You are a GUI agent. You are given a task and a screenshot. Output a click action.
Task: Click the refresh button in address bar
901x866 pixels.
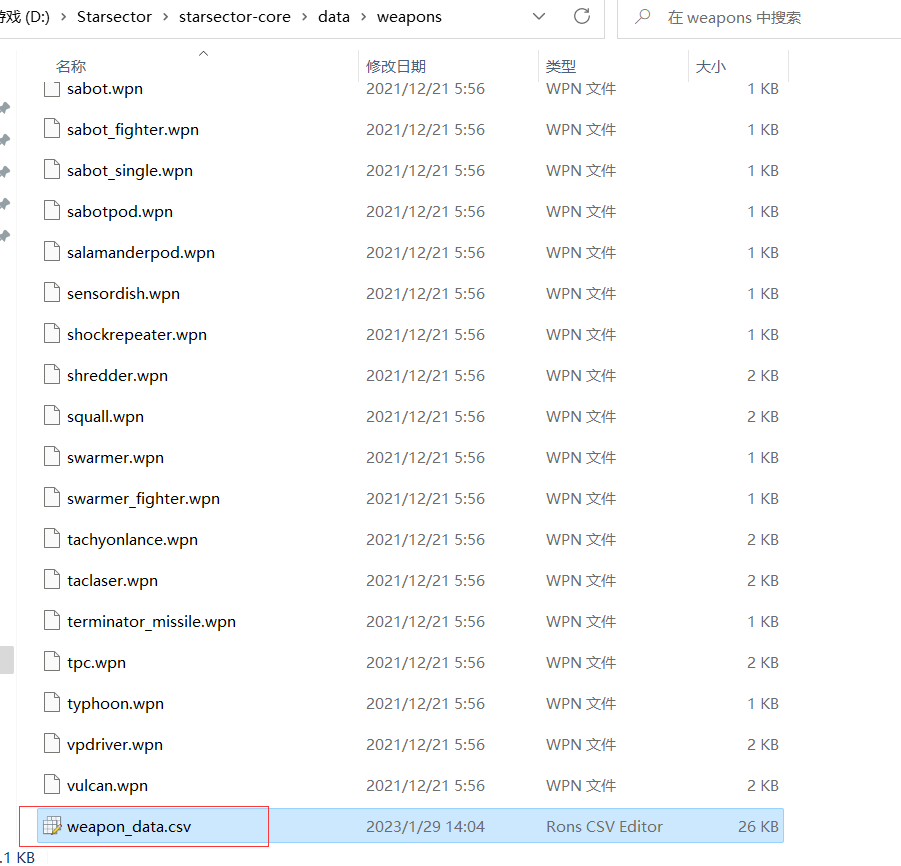[581, 17]
